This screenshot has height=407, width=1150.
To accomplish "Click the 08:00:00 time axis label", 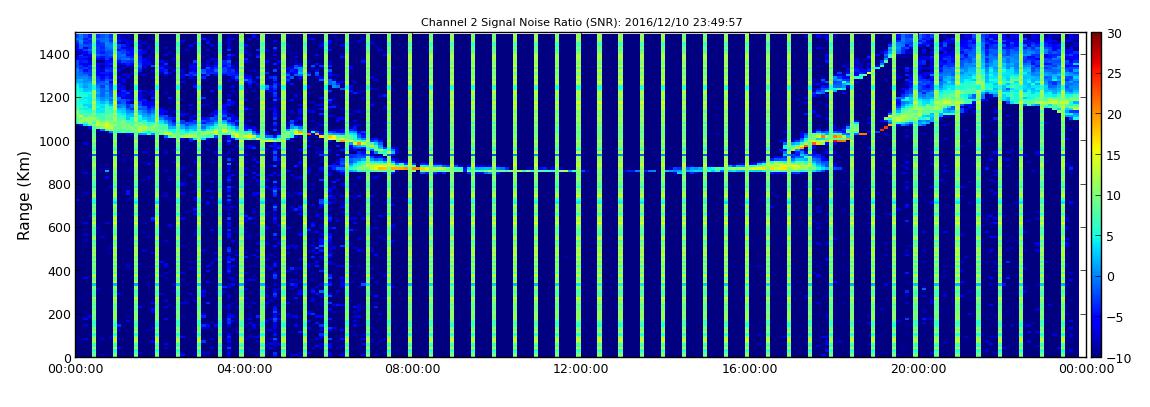I will [411, 370].
